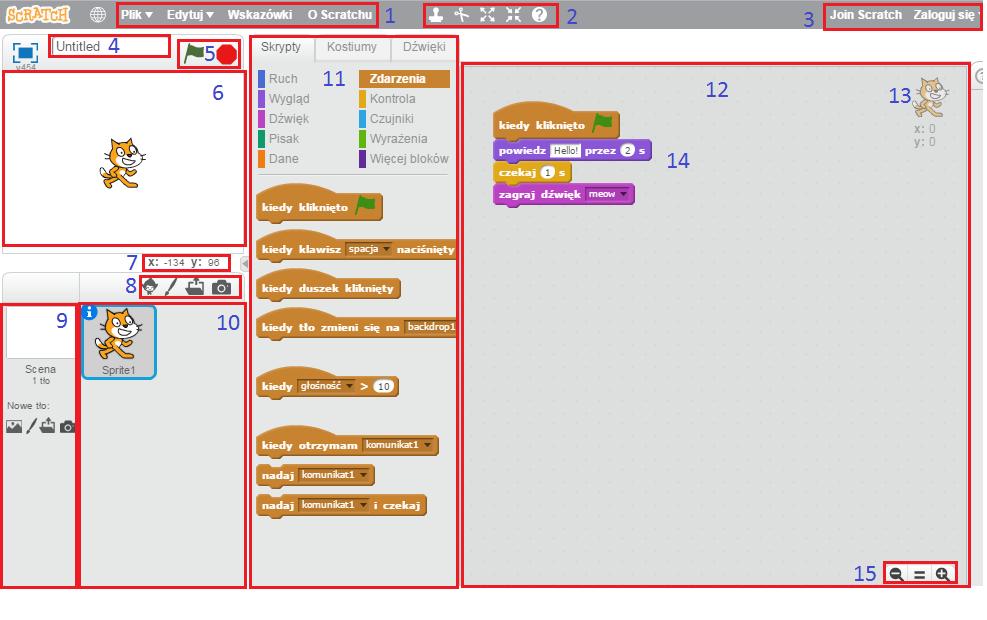Upload backdrop from file
This screenshot has height=620, width=987.
coord(47,426)
